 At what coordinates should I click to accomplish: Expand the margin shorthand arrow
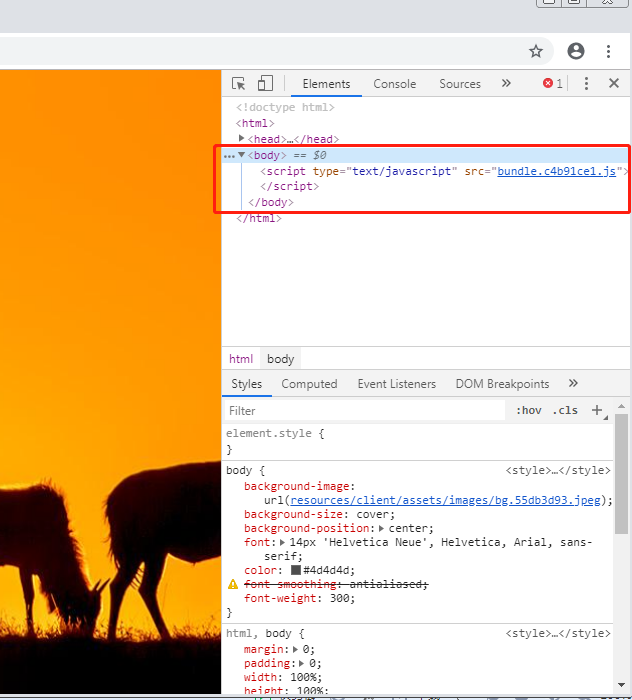(x=295, y=649)
